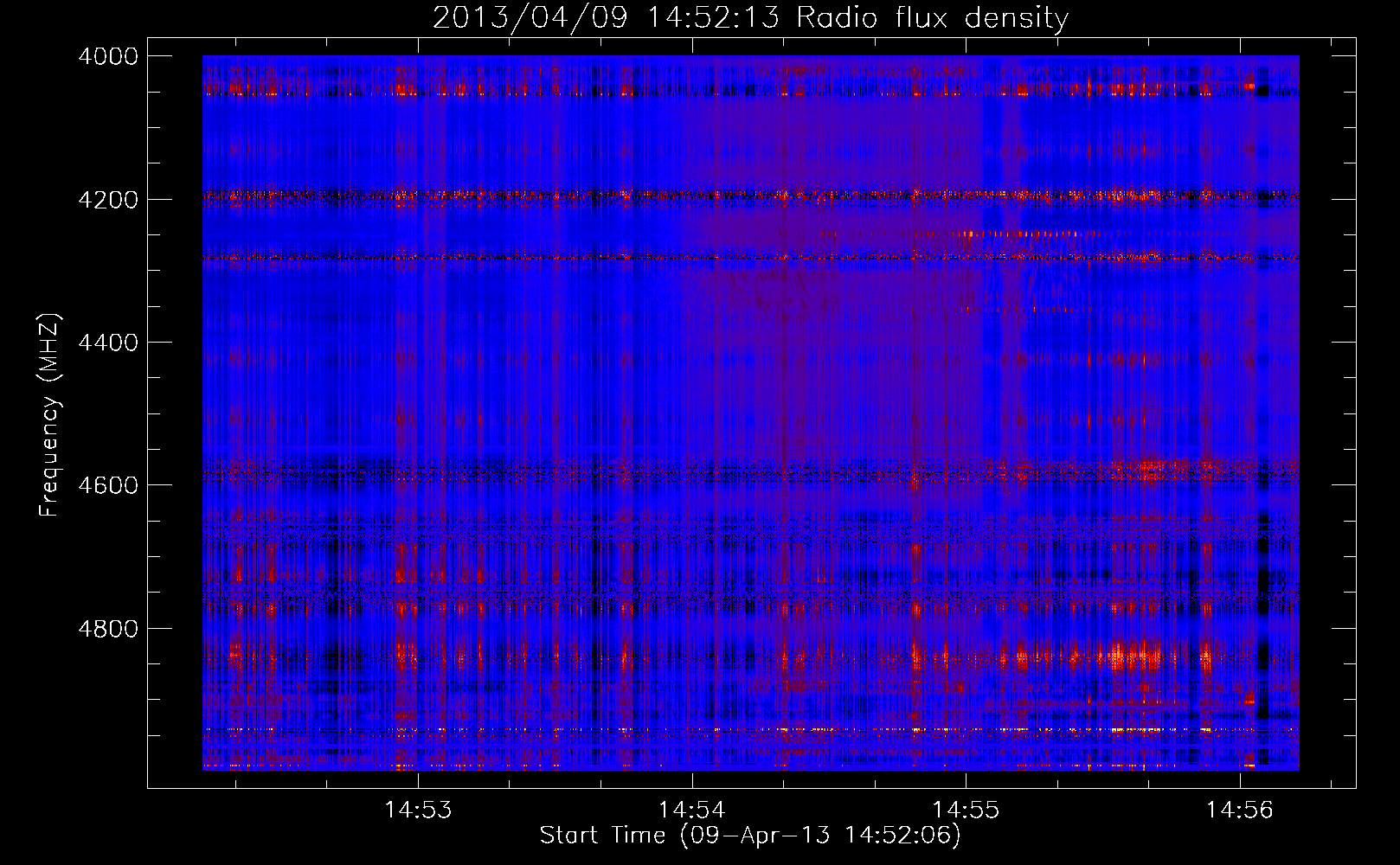Click the 'Start Time (09-Apr-13 14:52:06)' label
This screenshot has width=1400, height=865.
(x=750, y=836)
